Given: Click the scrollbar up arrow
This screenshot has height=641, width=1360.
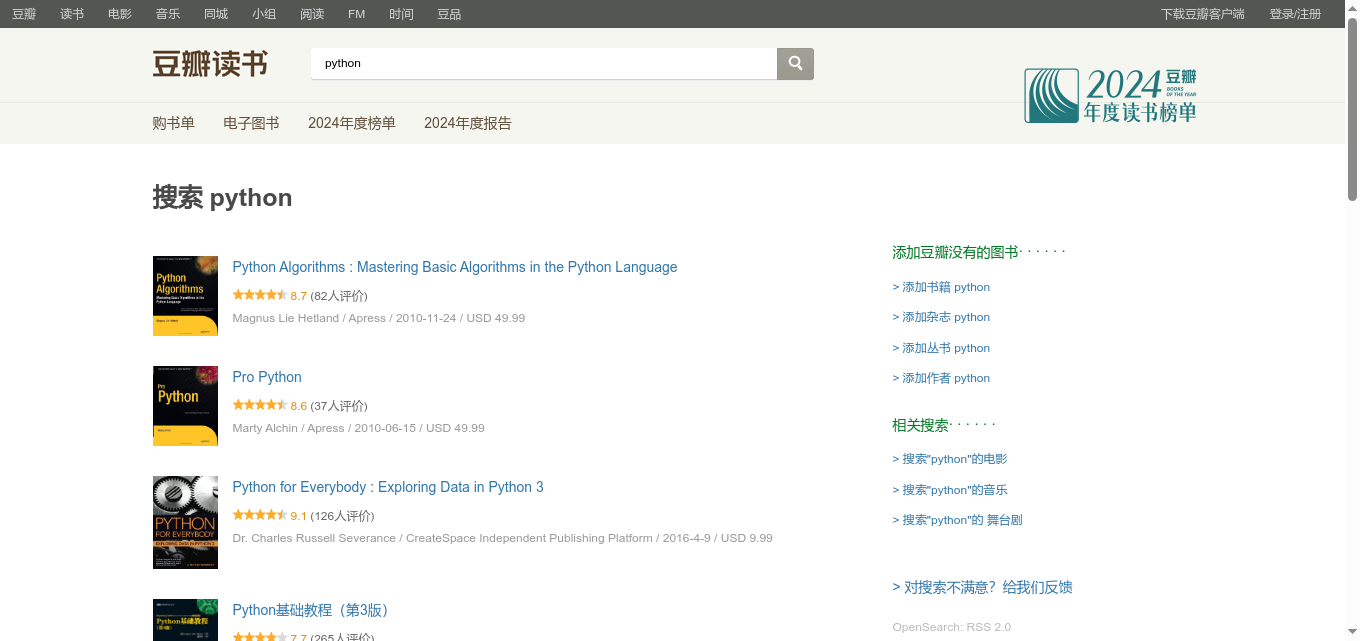Looking at the screenshot, I should pos(1352,7).
